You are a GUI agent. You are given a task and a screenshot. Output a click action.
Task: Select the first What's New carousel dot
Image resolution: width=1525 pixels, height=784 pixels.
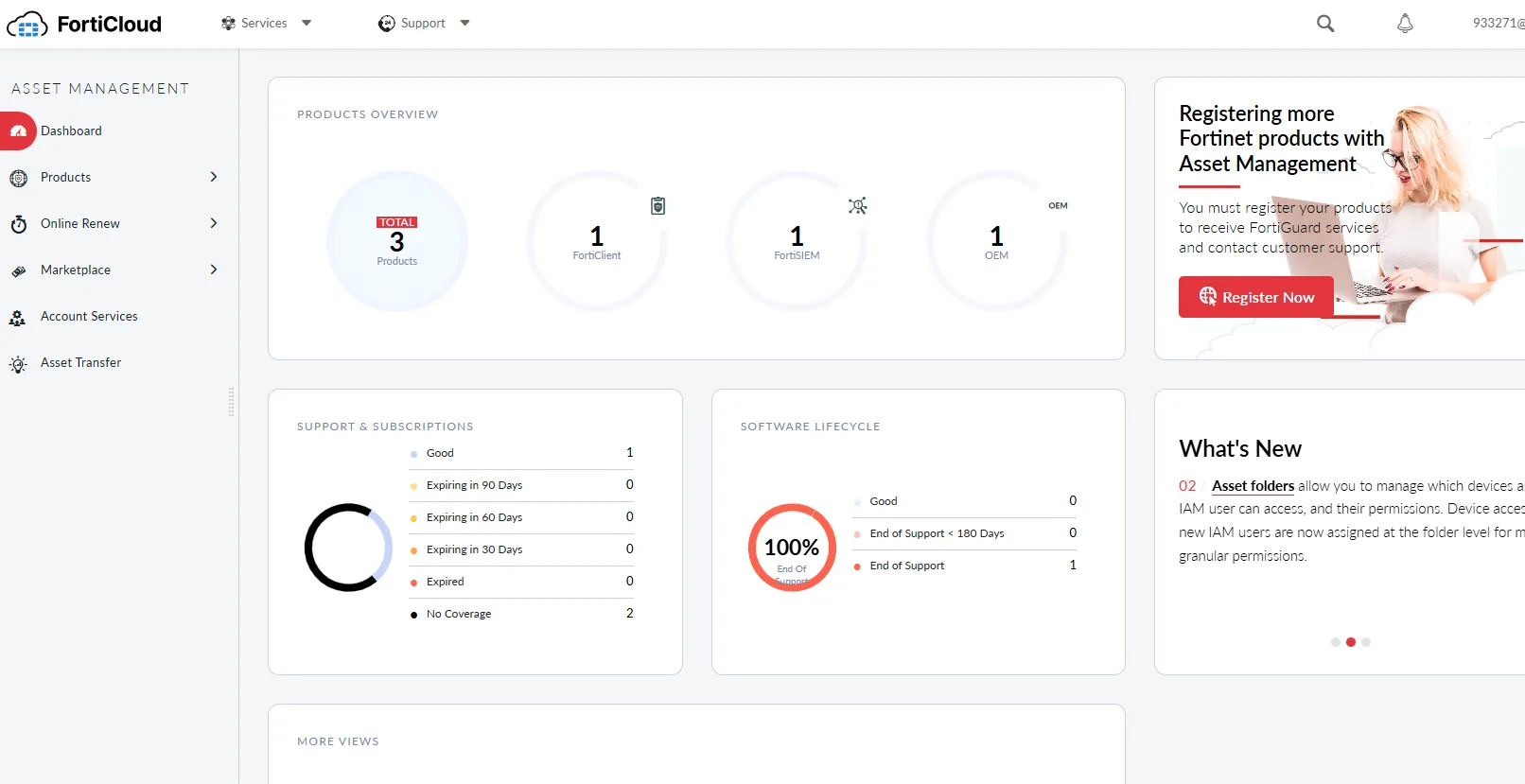pyautogui.click(x=1336, y=642)
